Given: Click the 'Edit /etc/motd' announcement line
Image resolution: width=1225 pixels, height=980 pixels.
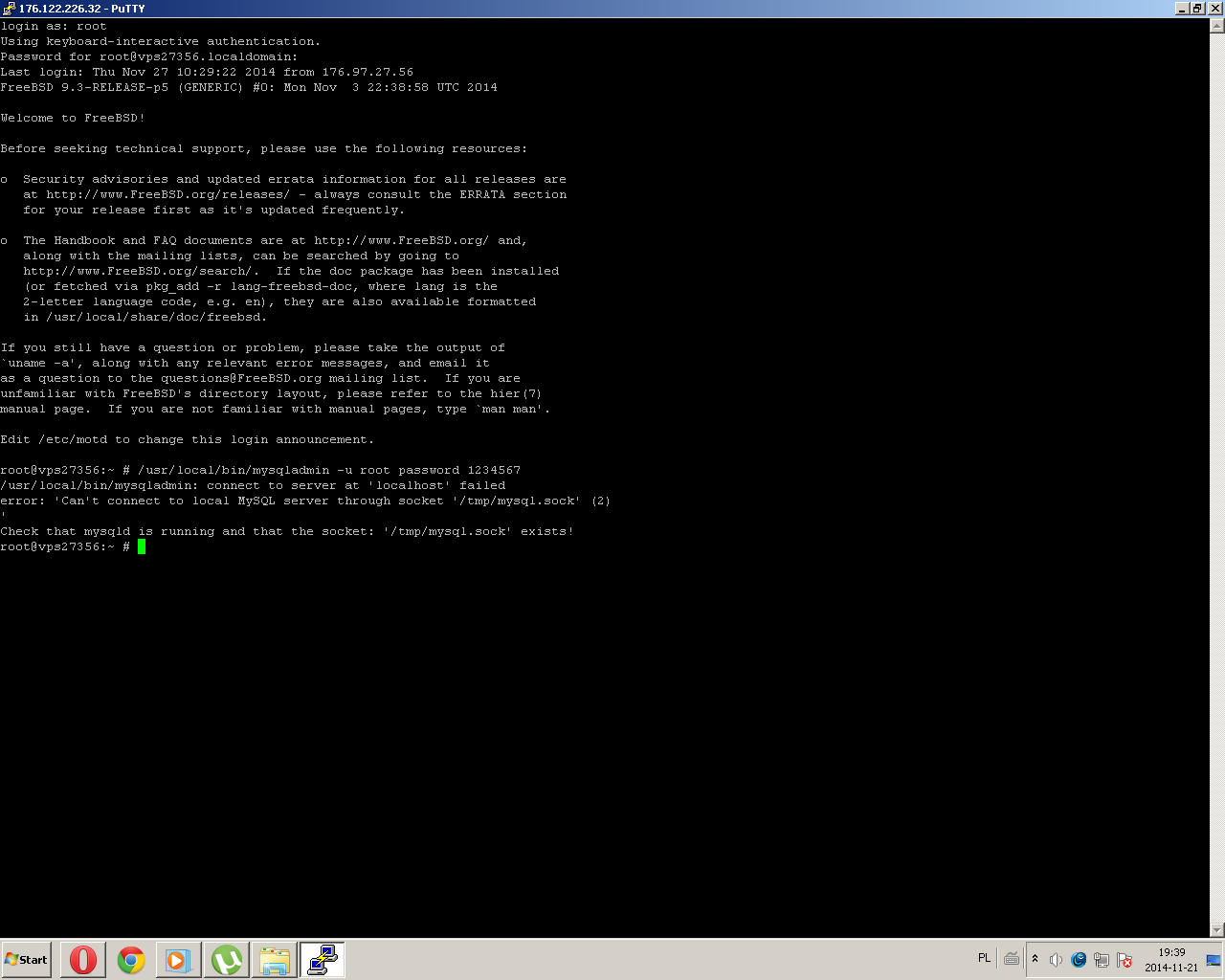Looking at the screenshot, I should click(x=188, y=439).
